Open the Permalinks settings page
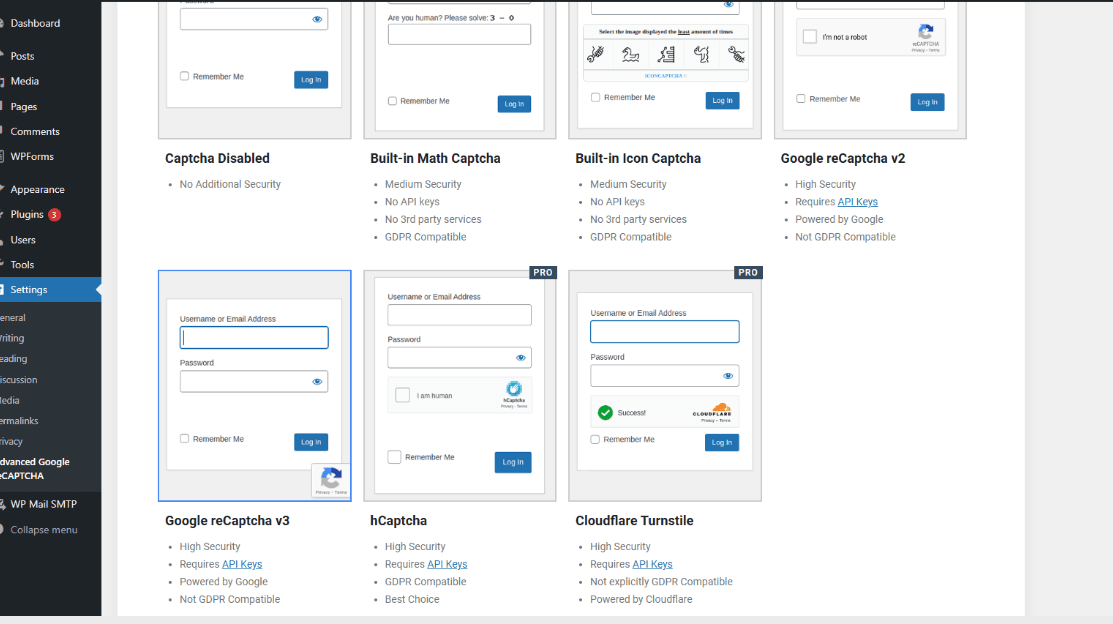The height and width of the screenshot is (624, 1113). pos(17,420)
